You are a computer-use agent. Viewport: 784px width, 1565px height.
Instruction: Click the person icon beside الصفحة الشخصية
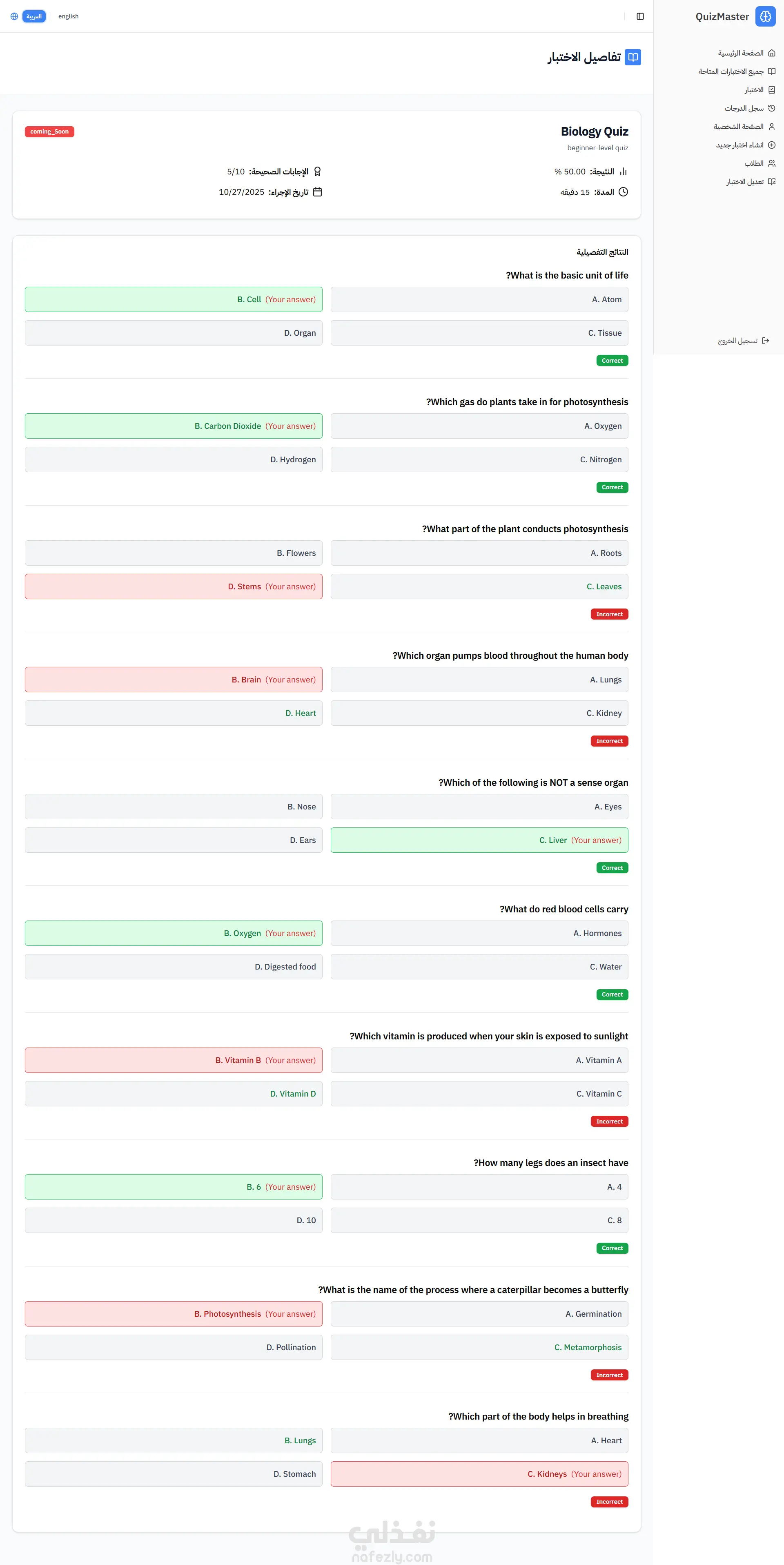(x=771, y=127)
